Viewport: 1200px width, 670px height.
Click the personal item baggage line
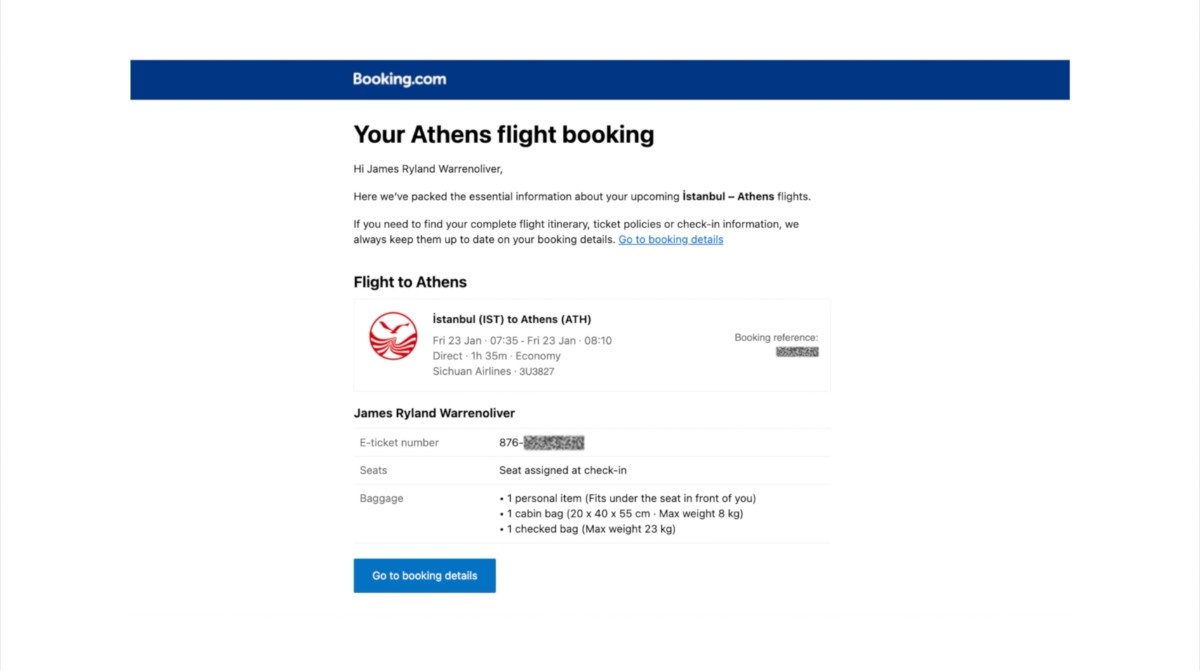click(x=627, y=498)
